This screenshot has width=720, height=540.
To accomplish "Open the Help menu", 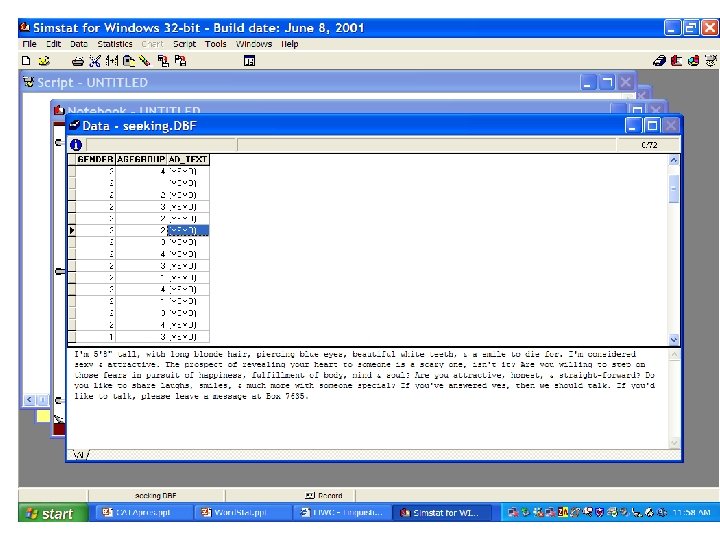I will pos(289,44).
